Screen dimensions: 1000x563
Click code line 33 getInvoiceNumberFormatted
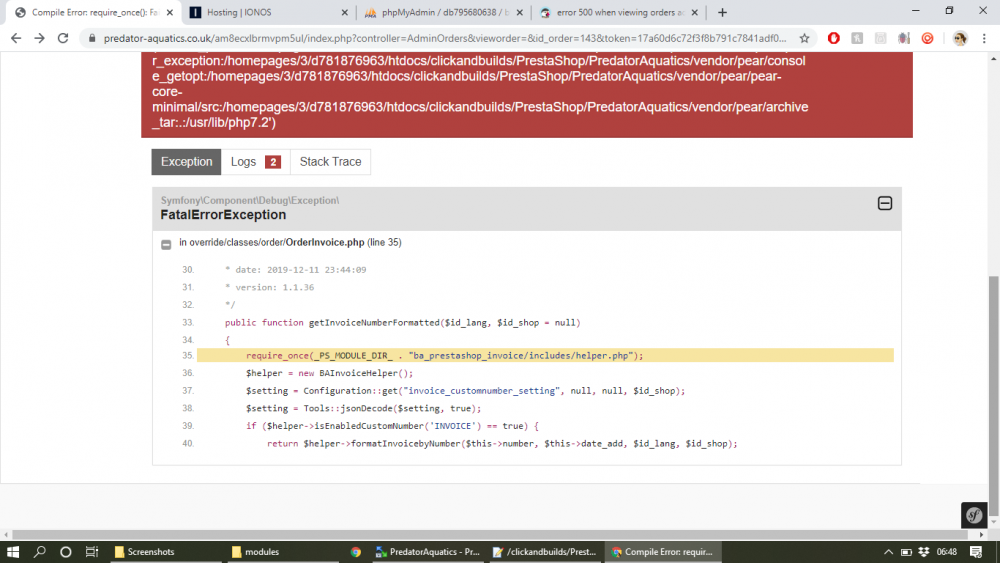pyautogui.click(x=402, y=323)
